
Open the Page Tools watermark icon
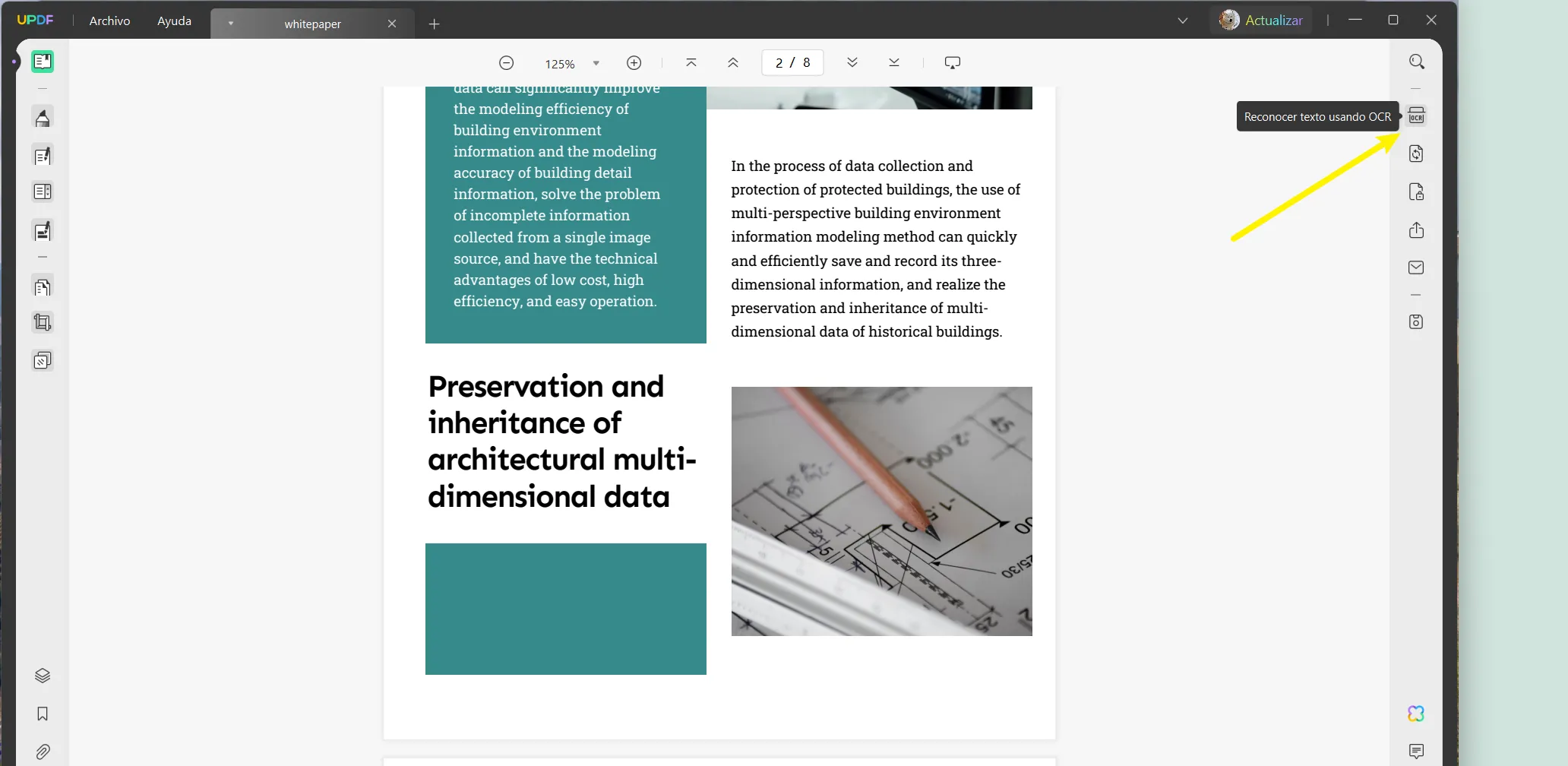tap(43, 360)
